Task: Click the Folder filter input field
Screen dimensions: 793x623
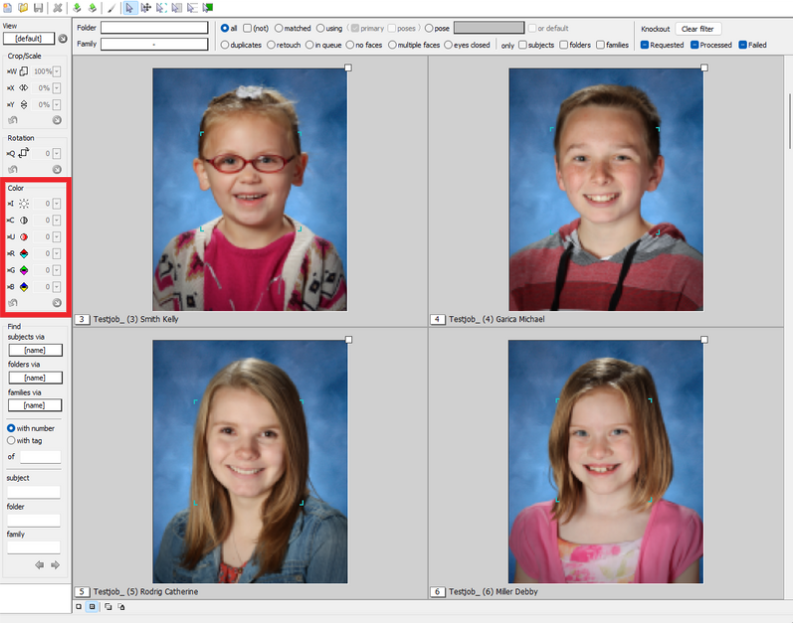Action: click(154, 28)
